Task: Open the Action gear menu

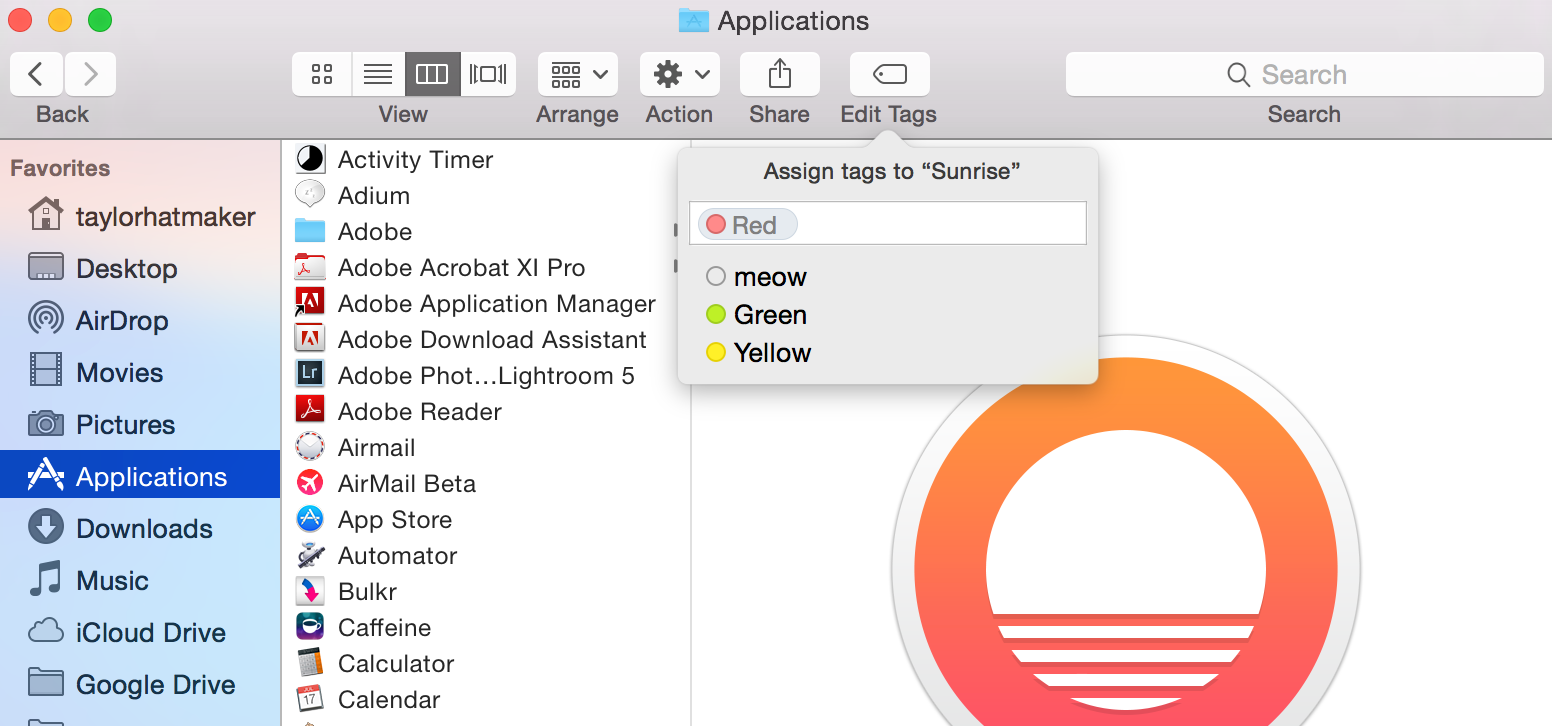Action: 680,74
